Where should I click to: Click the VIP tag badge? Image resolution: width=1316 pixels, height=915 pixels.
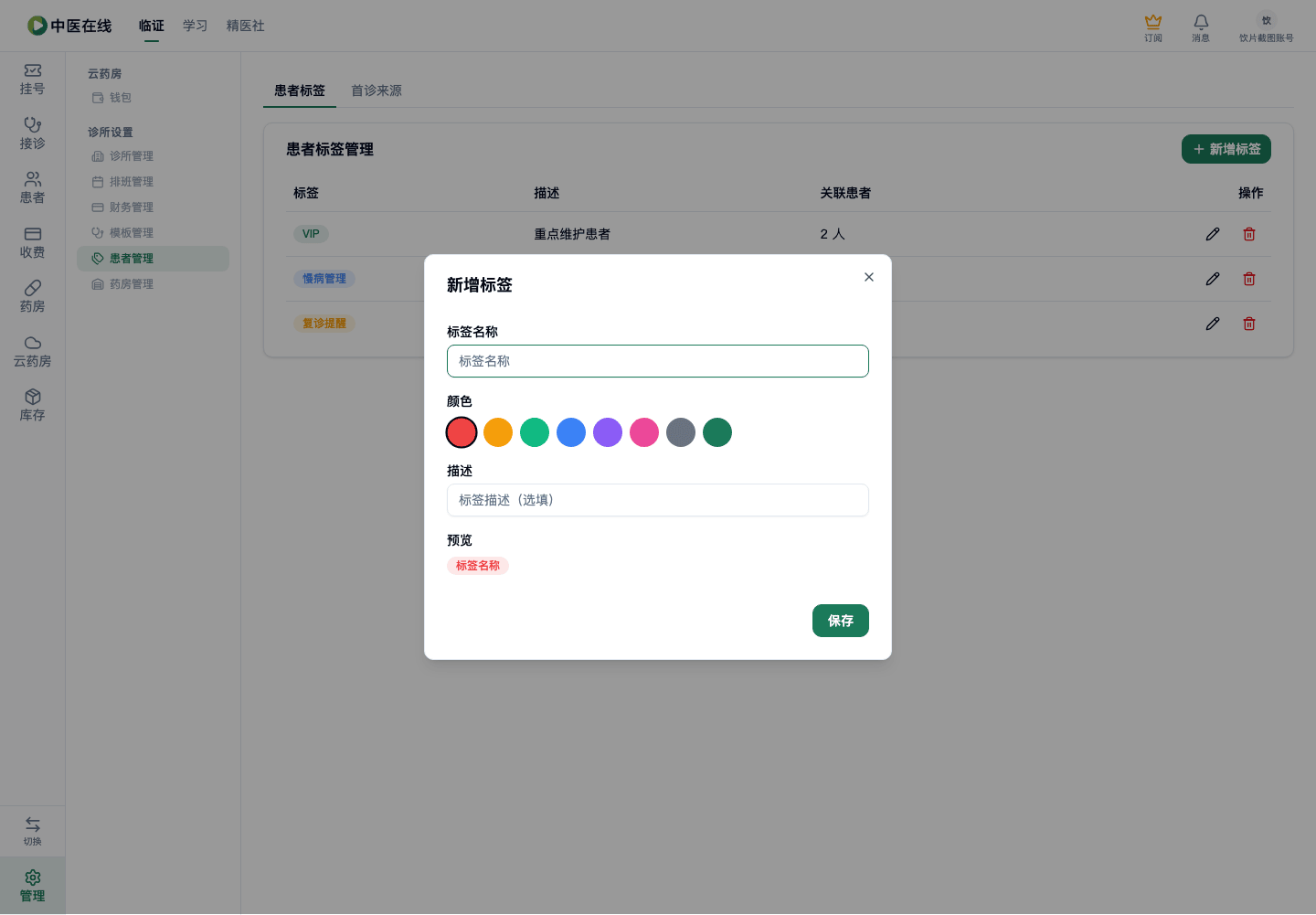tap(311, 234)
